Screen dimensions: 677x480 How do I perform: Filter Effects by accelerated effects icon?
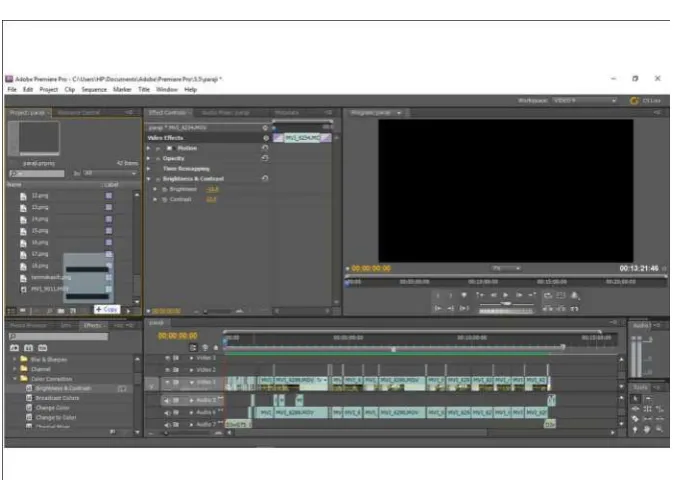[14, 348]
